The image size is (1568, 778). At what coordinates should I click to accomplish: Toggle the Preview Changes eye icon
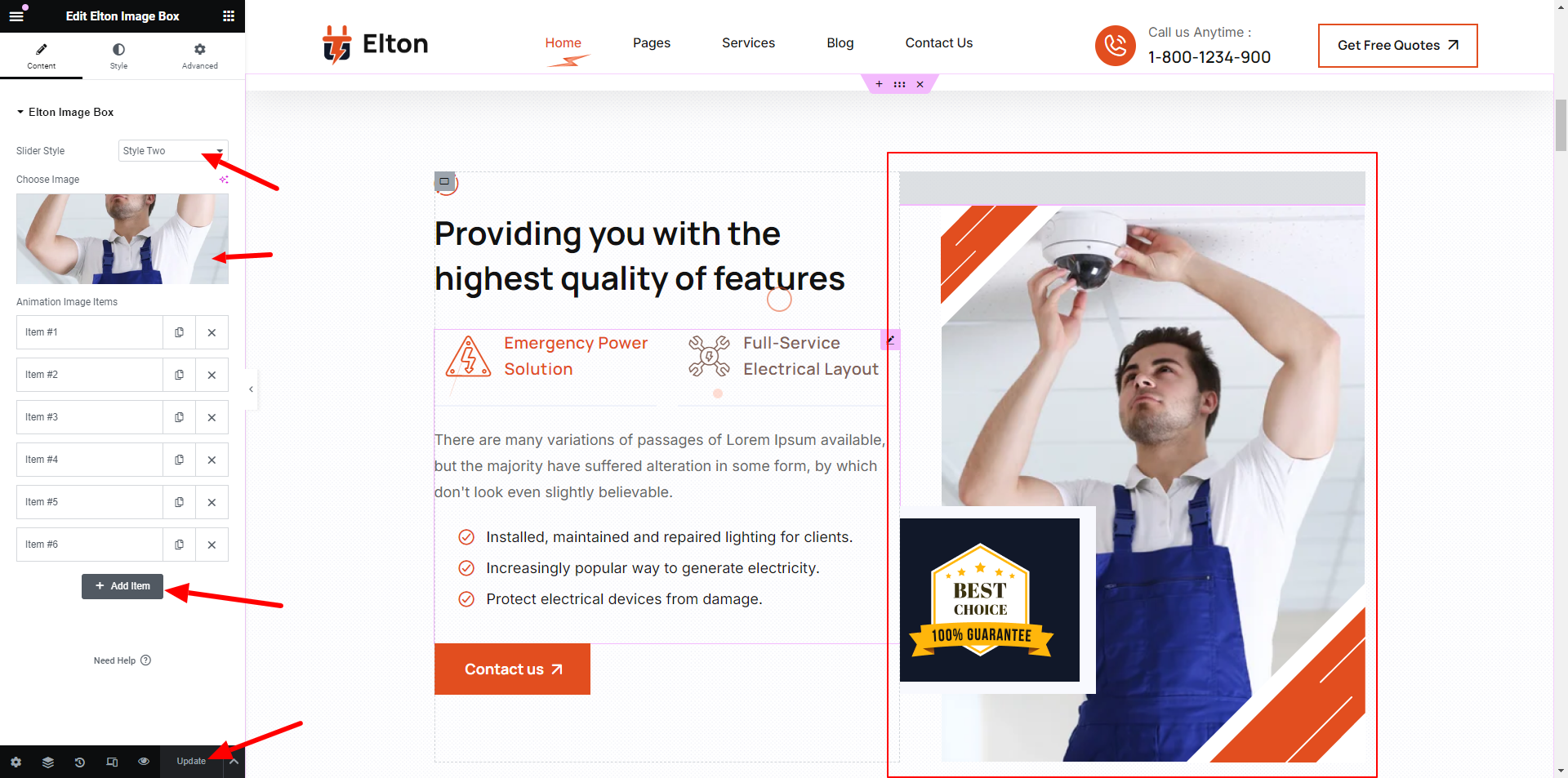pyautogui.click(x=144, y=762)
